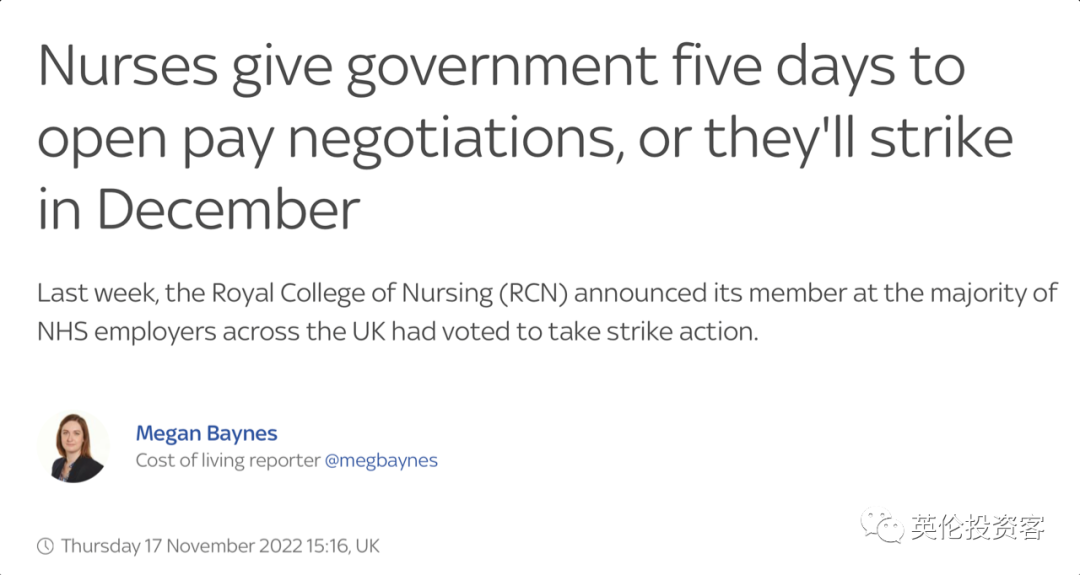The height and width of the screenshot is (575, 1080).
Task: Click the word 'Nurses' in the headline
Action: coord(127,67)
